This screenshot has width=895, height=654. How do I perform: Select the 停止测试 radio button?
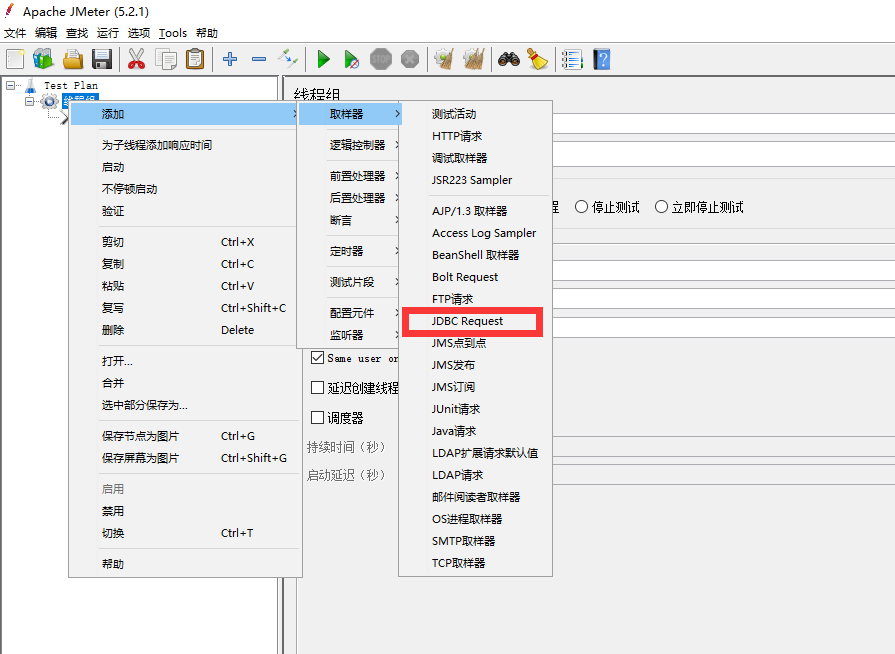[x=582, y=207]
